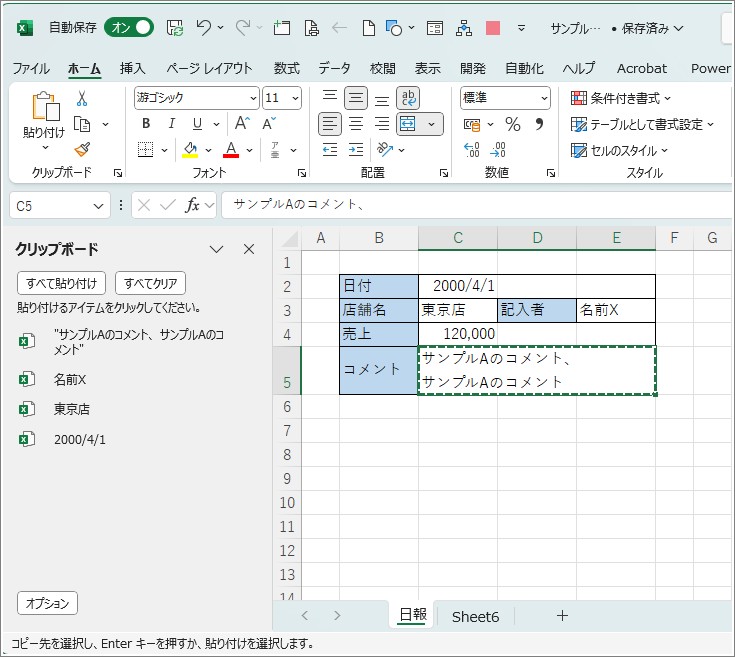This screenshot has height=657, width=735.
Task: Click the Decrease Indent icon
Action: 330,150
